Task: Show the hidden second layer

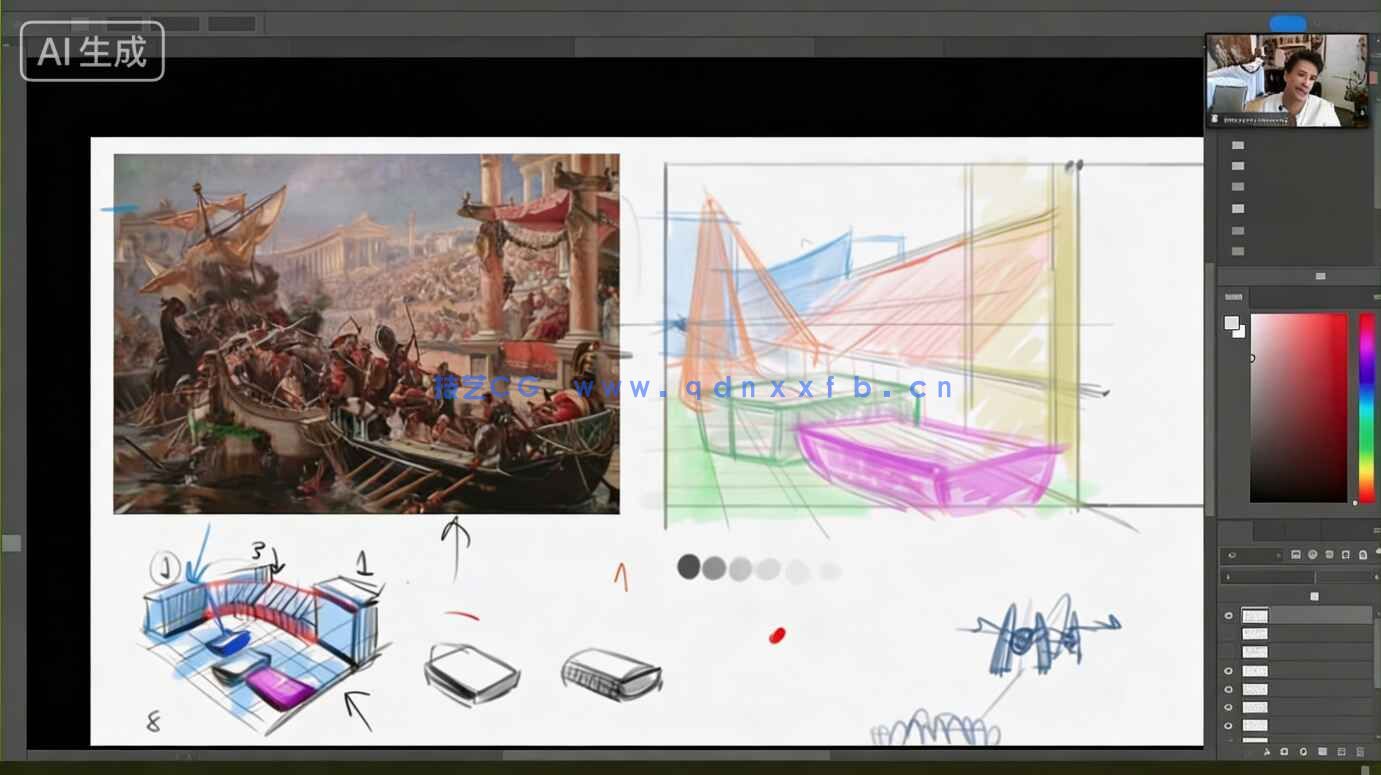Action: click(x=1229, y=634)
